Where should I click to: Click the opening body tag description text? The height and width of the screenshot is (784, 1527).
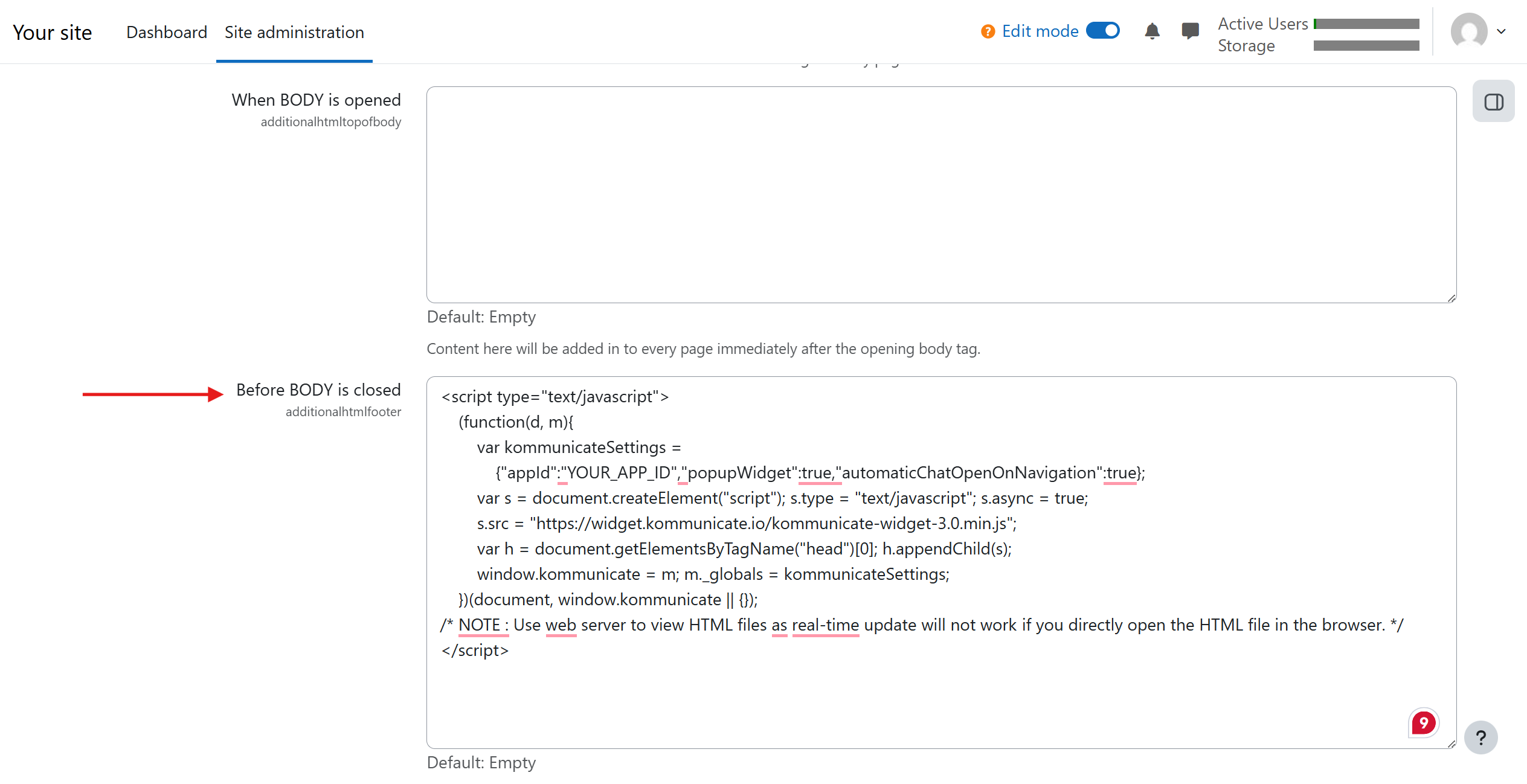click(x=704, y=349)
